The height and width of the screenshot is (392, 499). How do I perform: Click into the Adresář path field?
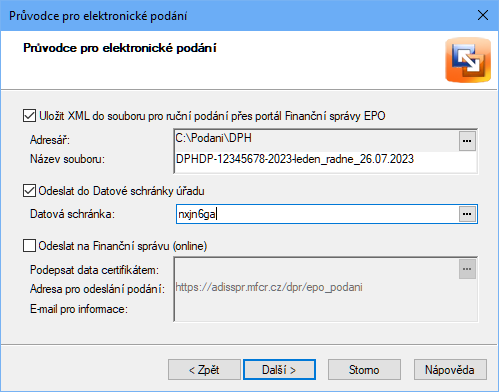tap(317, 139)
